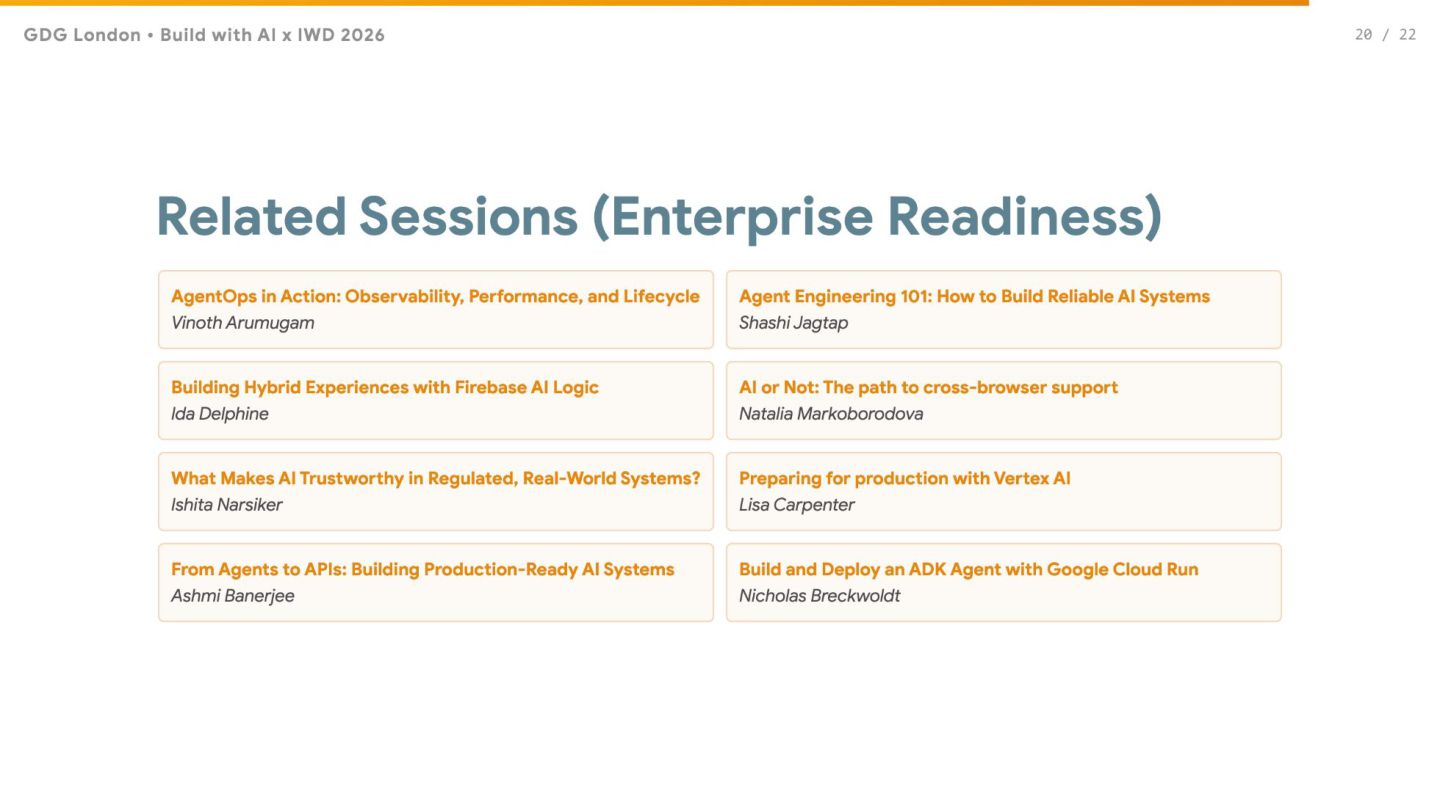
Task: Click speaker name Lisa Carpenter
Action: tap(797, 505)
